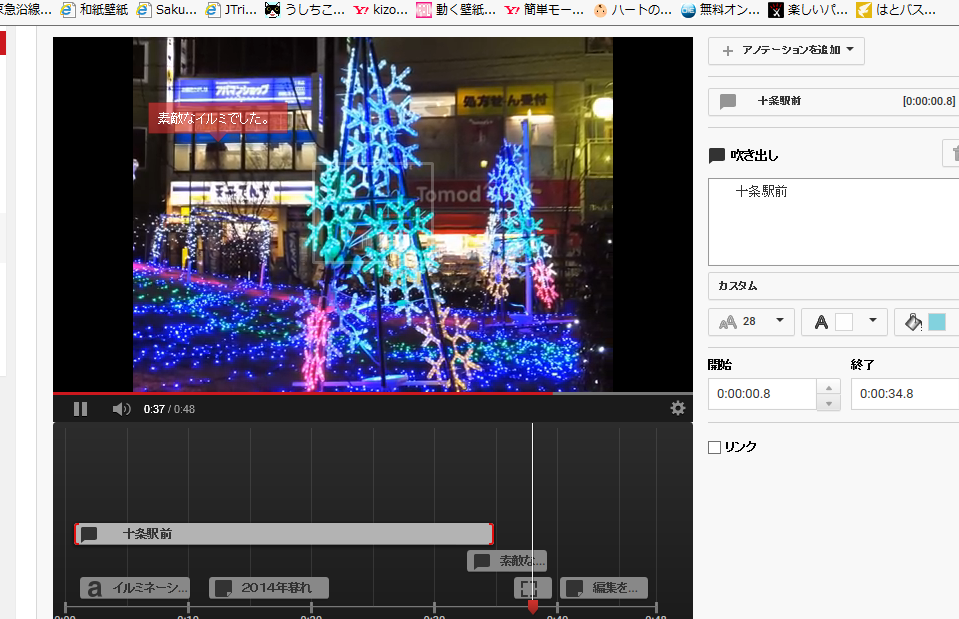This screenshot has height=619, width=959.
Task: Click the text color A icon
Action: pos(821,322)
